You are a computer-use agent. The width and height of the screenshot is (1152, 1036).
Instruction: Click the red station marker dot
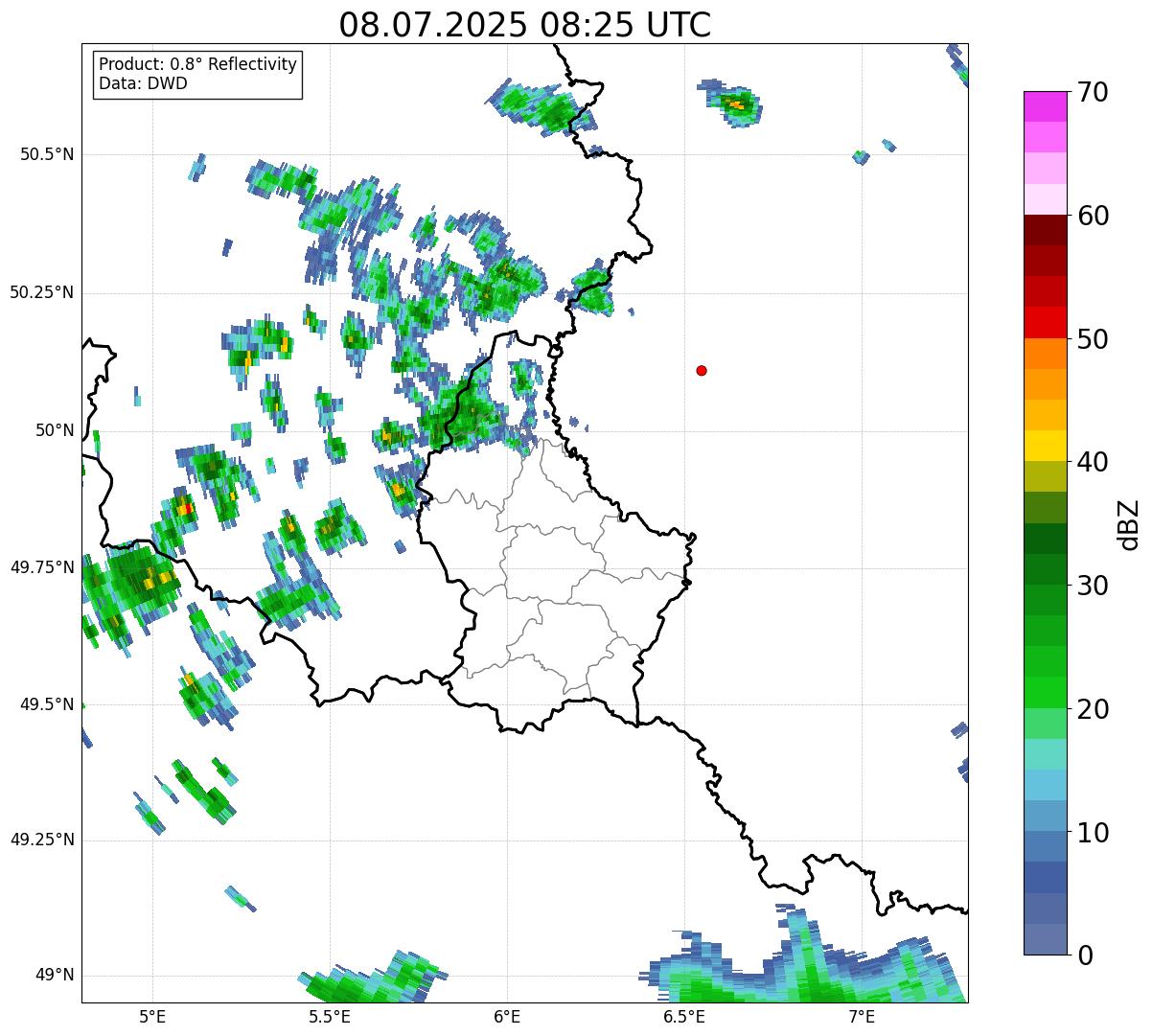(702, 370)
